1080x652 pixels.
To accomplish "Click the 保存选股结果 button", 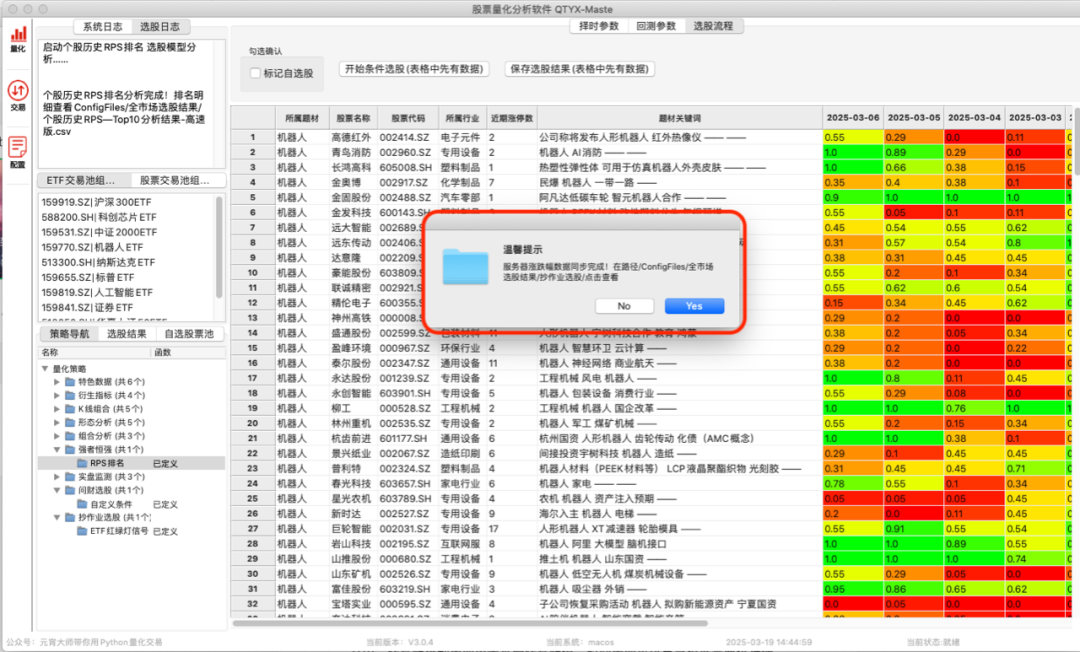I will tap(580, 69).
